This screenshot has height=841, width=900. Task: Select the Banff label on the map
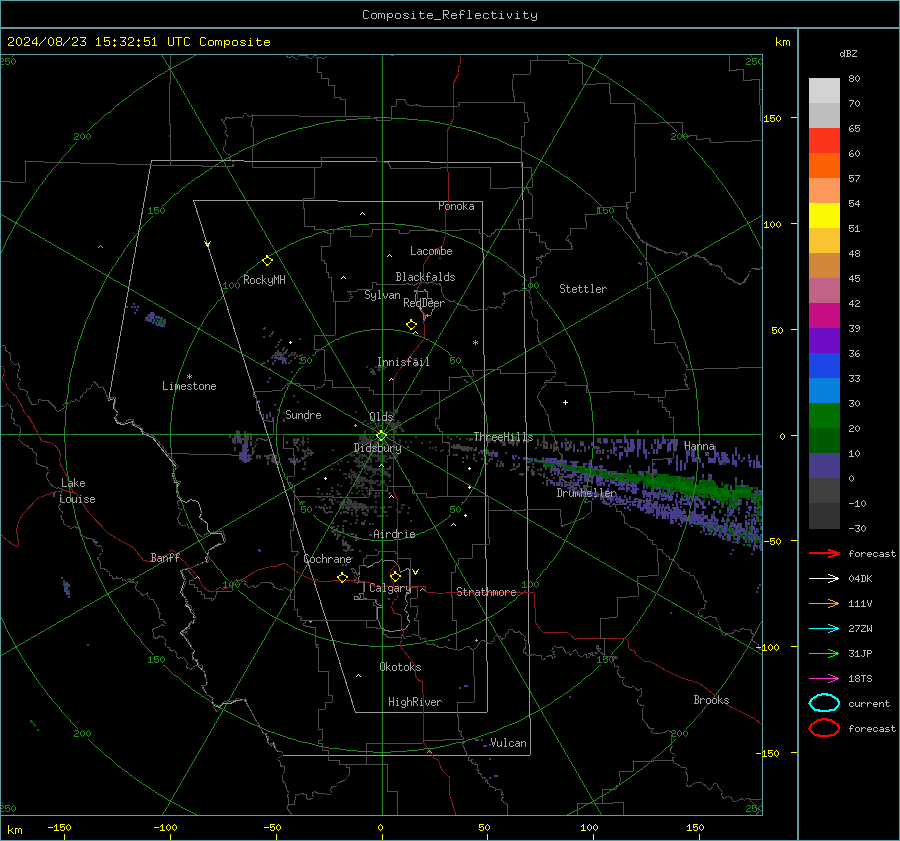pyautogui.click(x=165, y=557)
